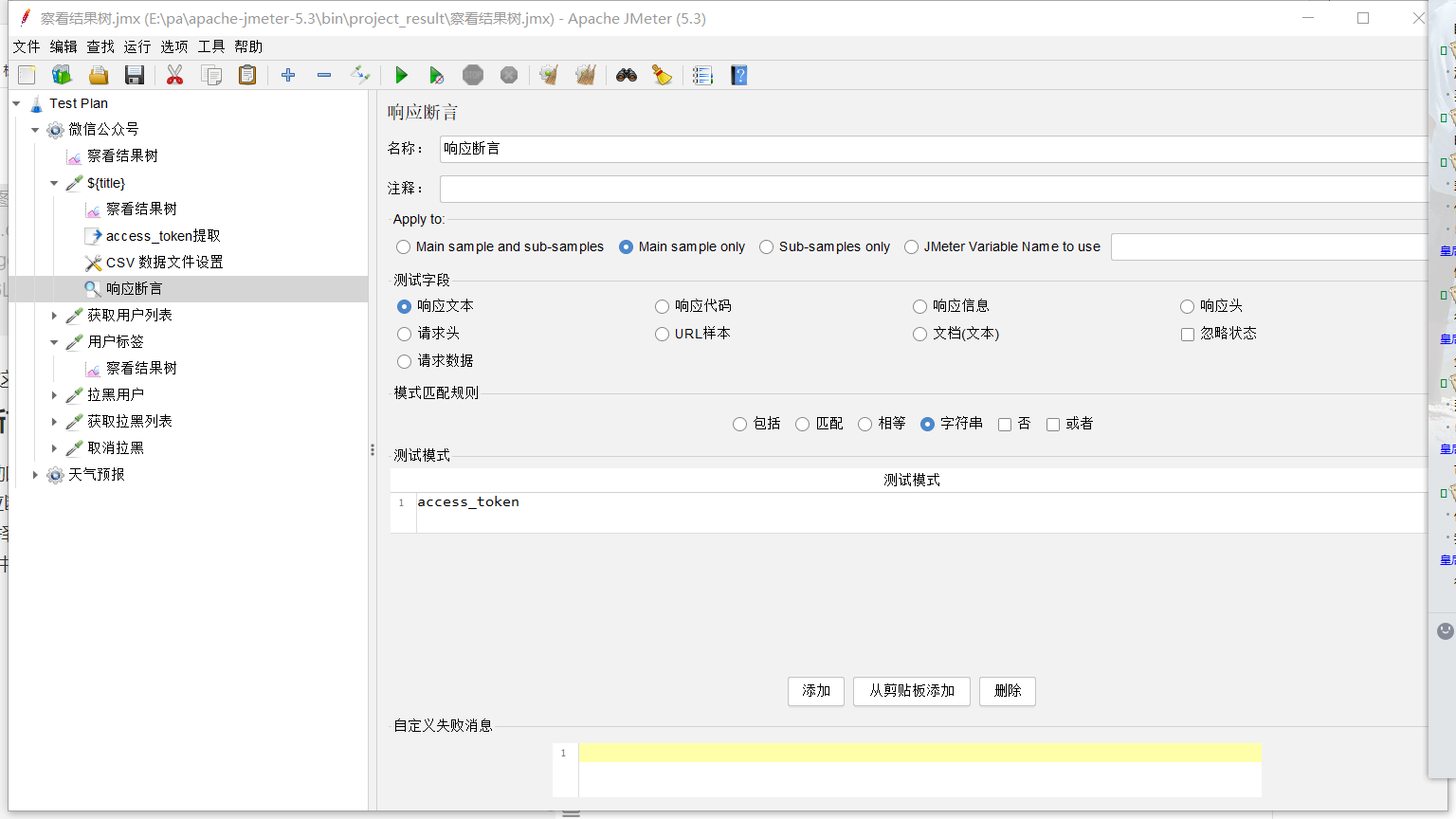Expand the 天气预报 thread group

click(x=35, y=475)
